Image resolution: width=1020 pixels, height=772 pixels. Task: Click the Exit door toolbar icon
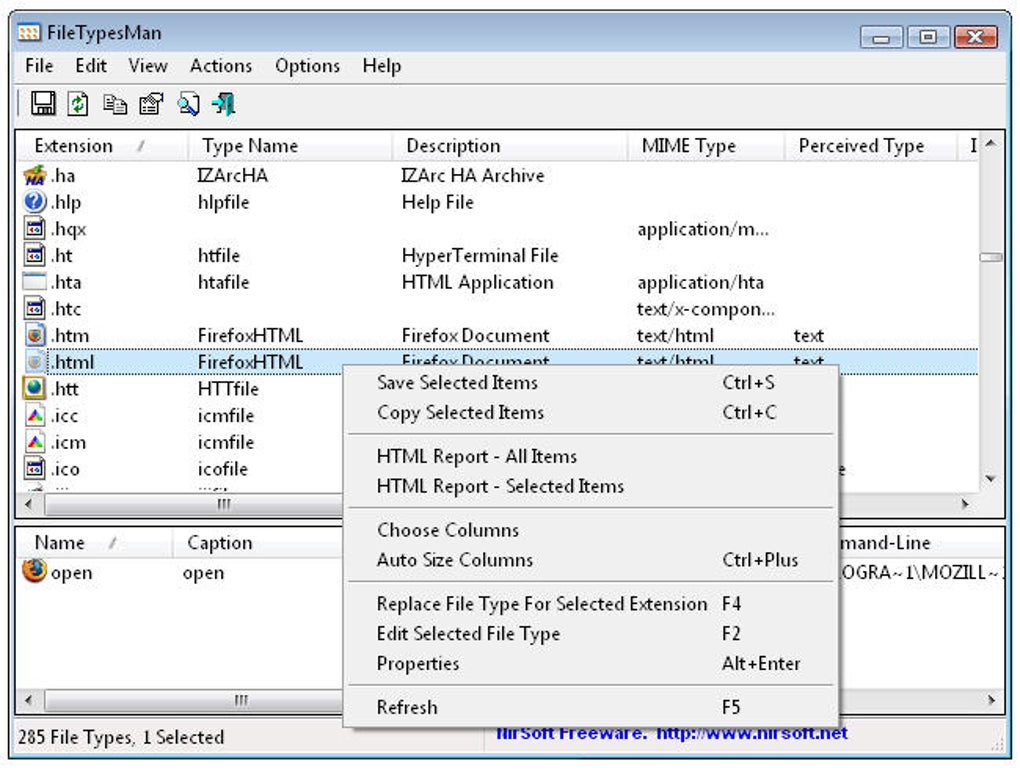[x=224, y=103]
